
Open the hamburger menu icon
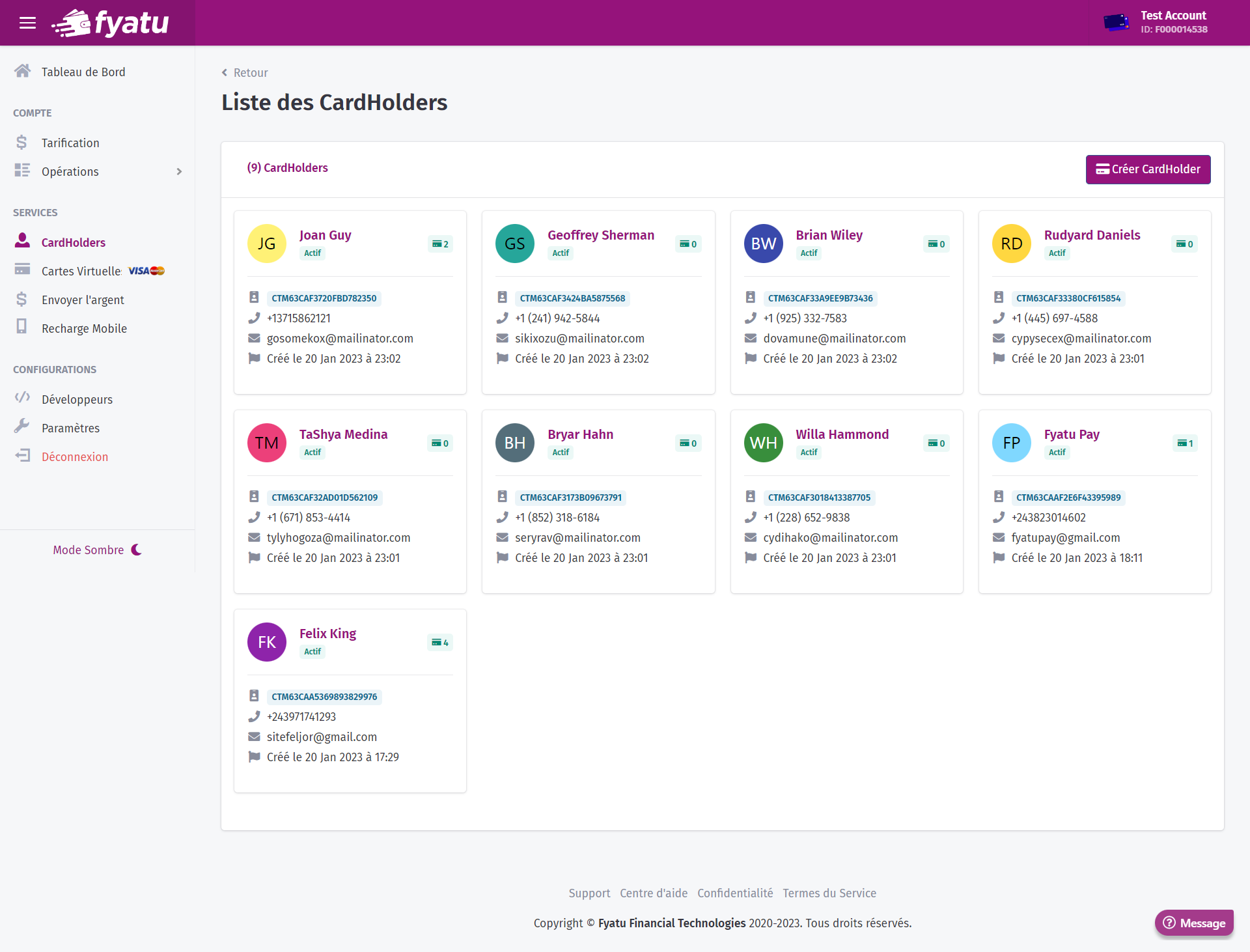[27, 23]
